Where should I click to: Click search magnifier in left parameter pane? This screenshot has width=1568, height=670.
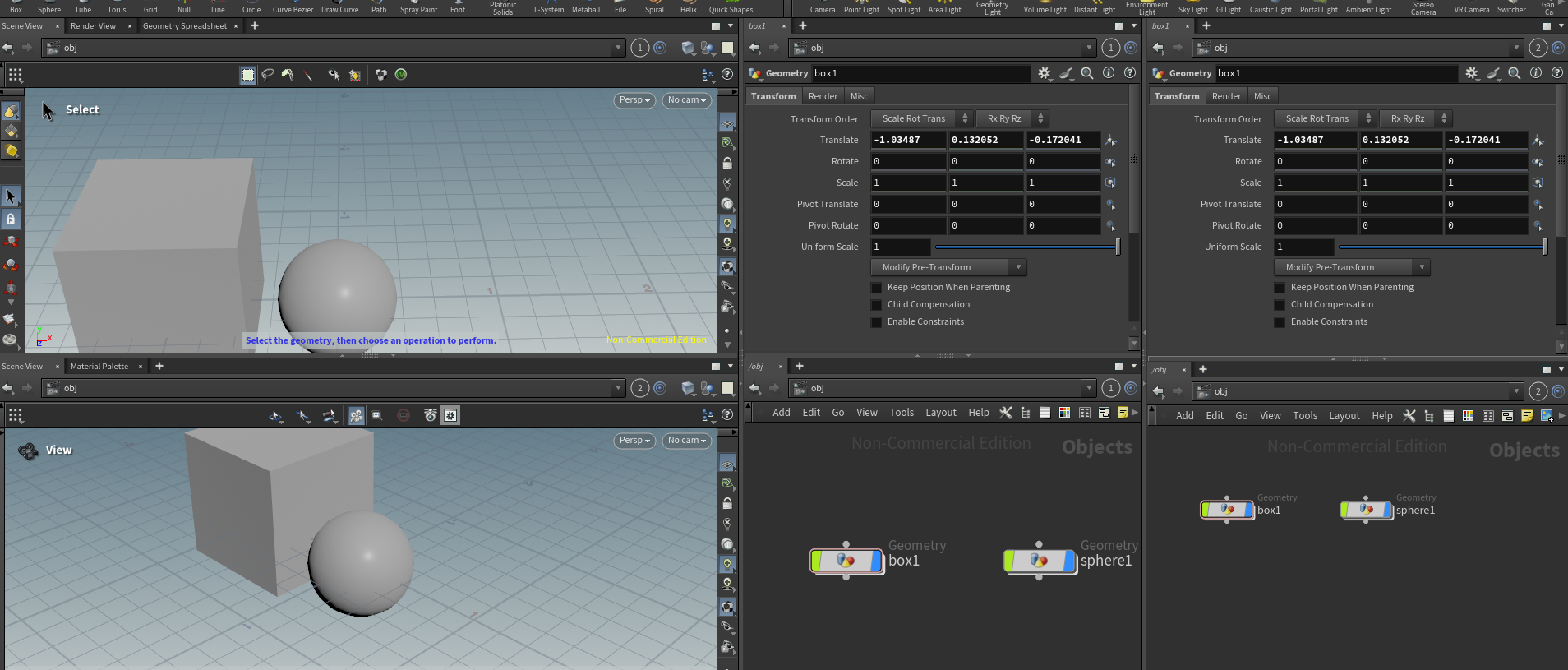pos(1086,73)
